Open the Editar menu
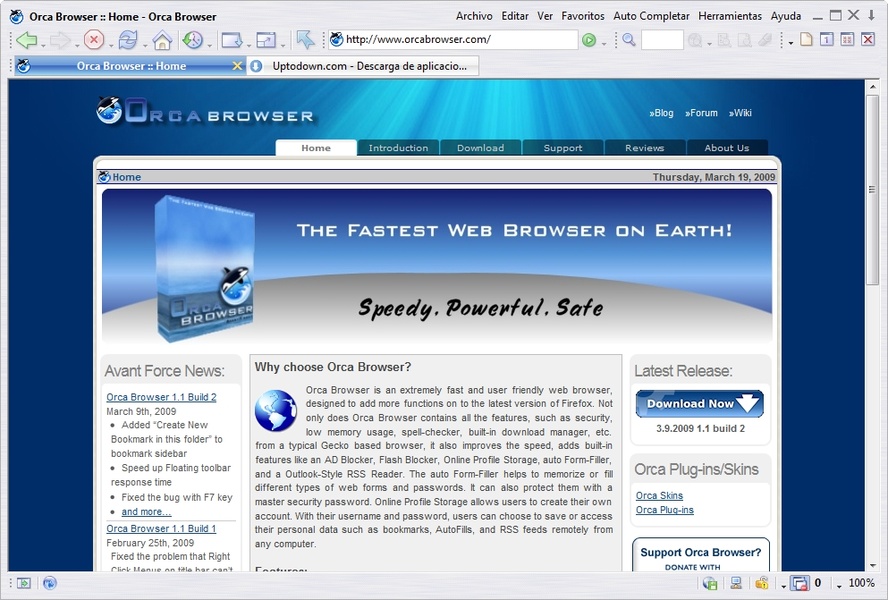This screenshot has height=600, width=888. click(515, 16)
